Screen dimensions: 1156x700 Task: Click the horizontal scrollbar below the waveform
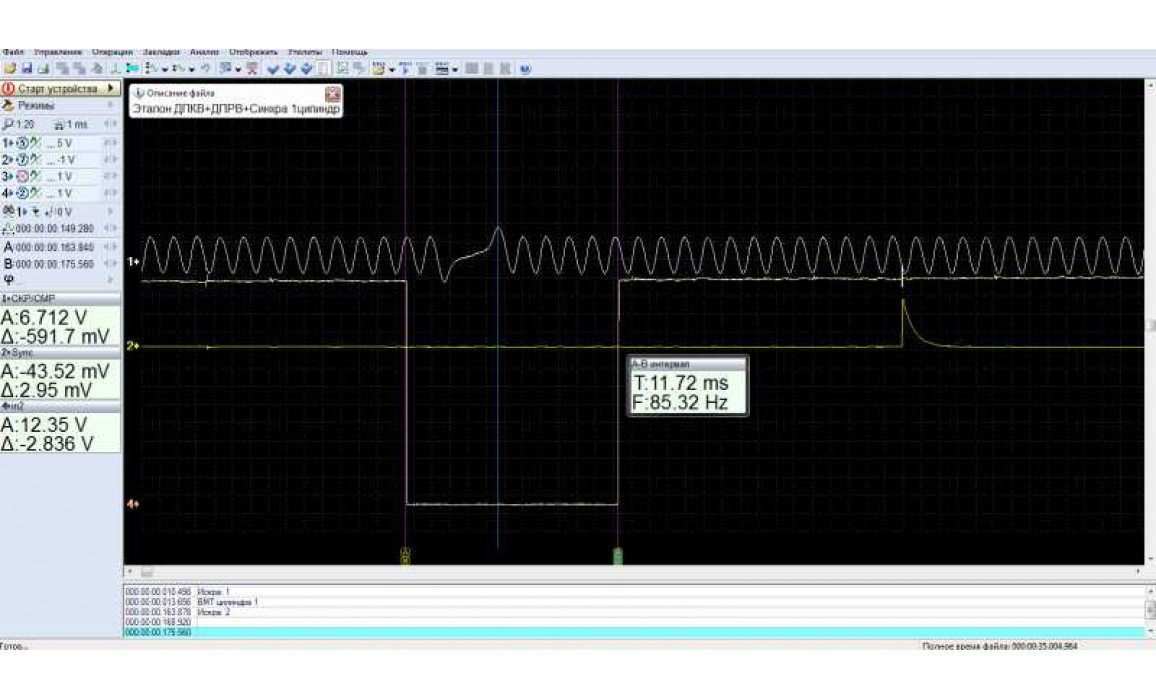pos(634,572)
